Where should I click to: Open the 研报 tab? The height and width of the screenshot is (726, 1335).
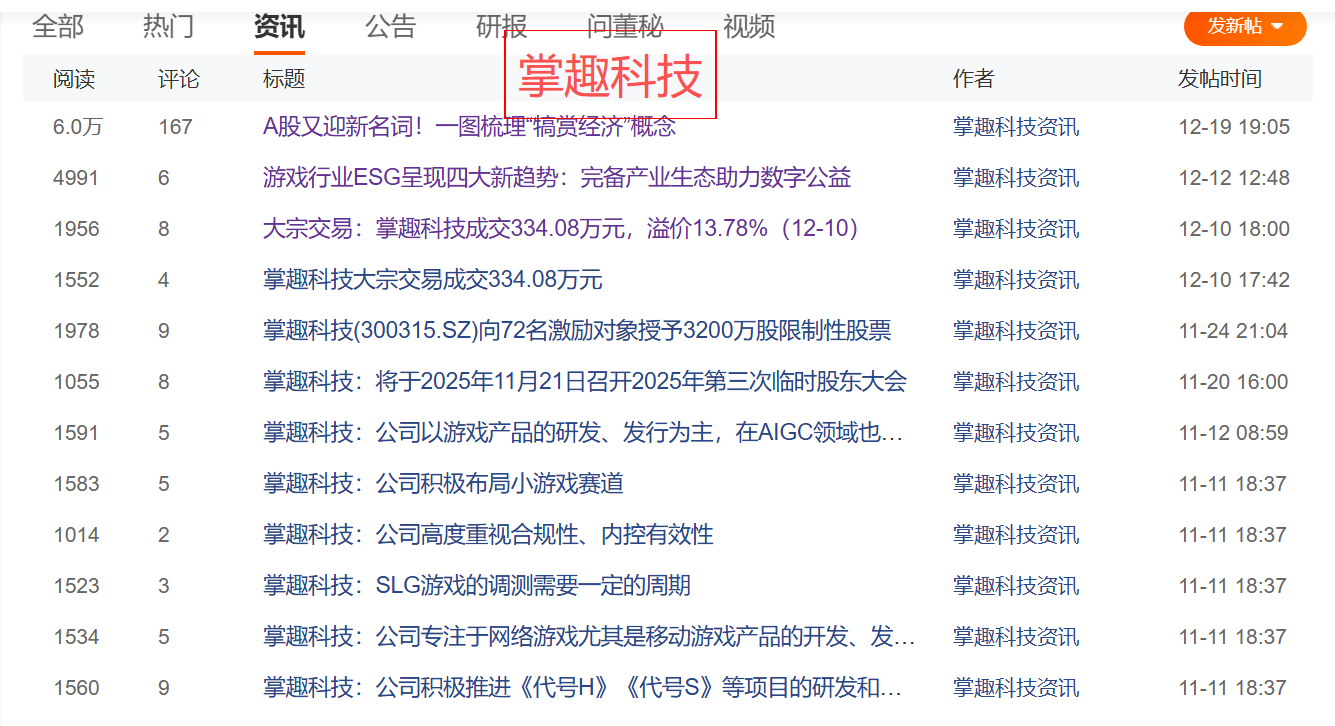(501, 27)
